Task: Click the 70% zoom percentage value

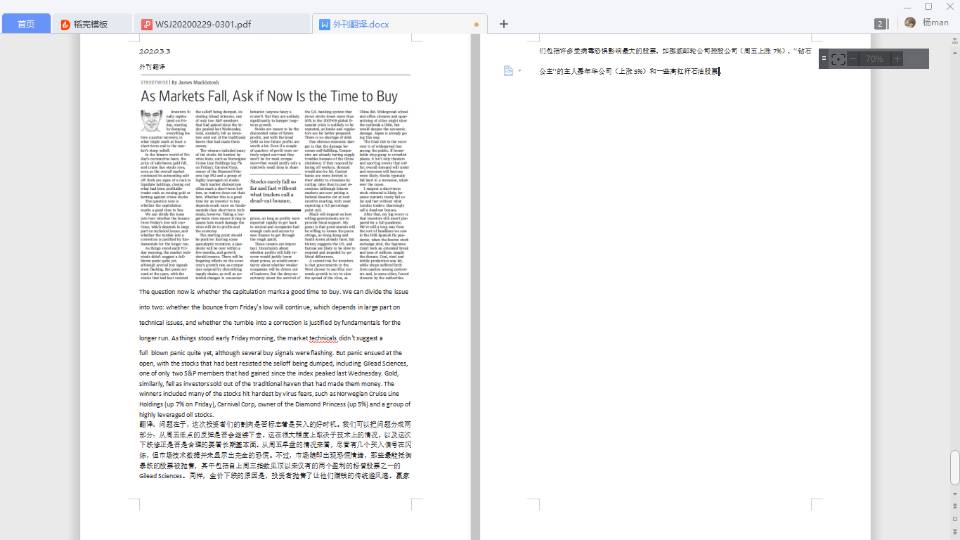Action: [x=874, y=59]
